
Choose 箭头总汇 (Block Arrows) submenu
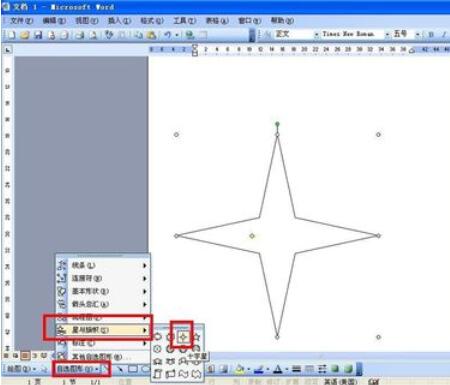[103, 304]
